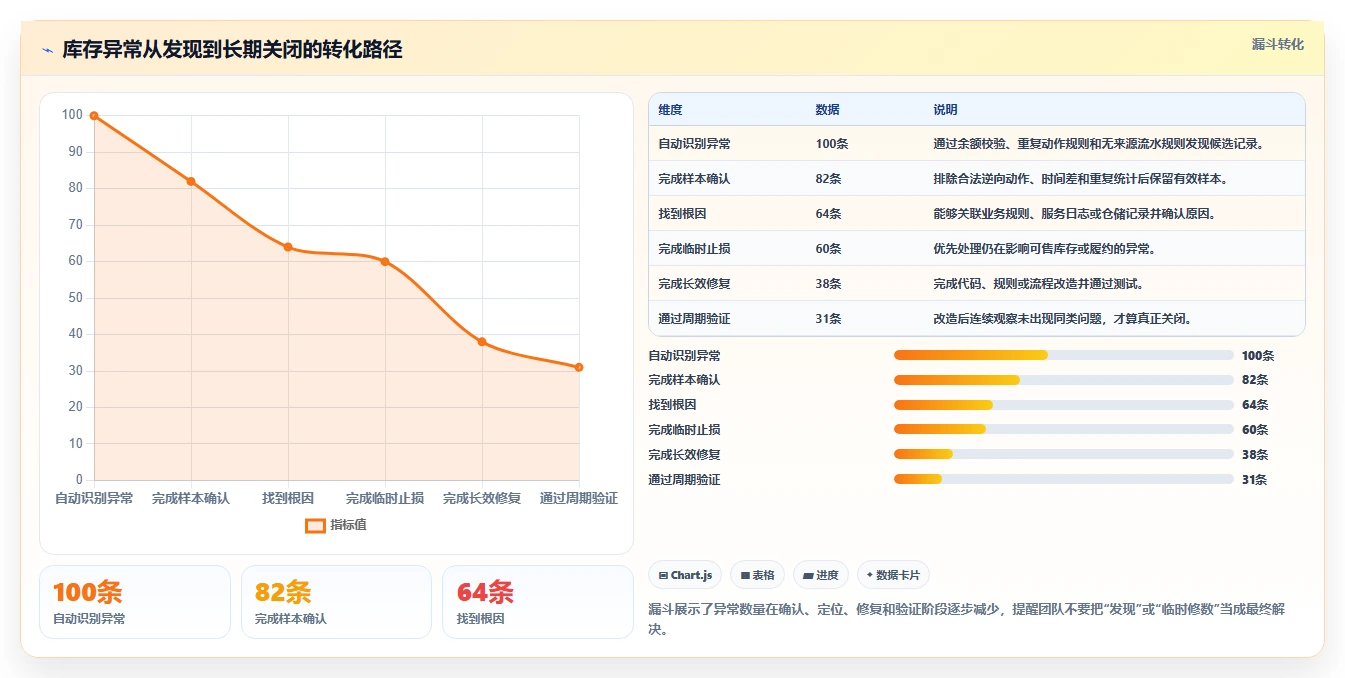Click the chart point at 通过周期验证
1345x678 pixels.
coord(579,367)
